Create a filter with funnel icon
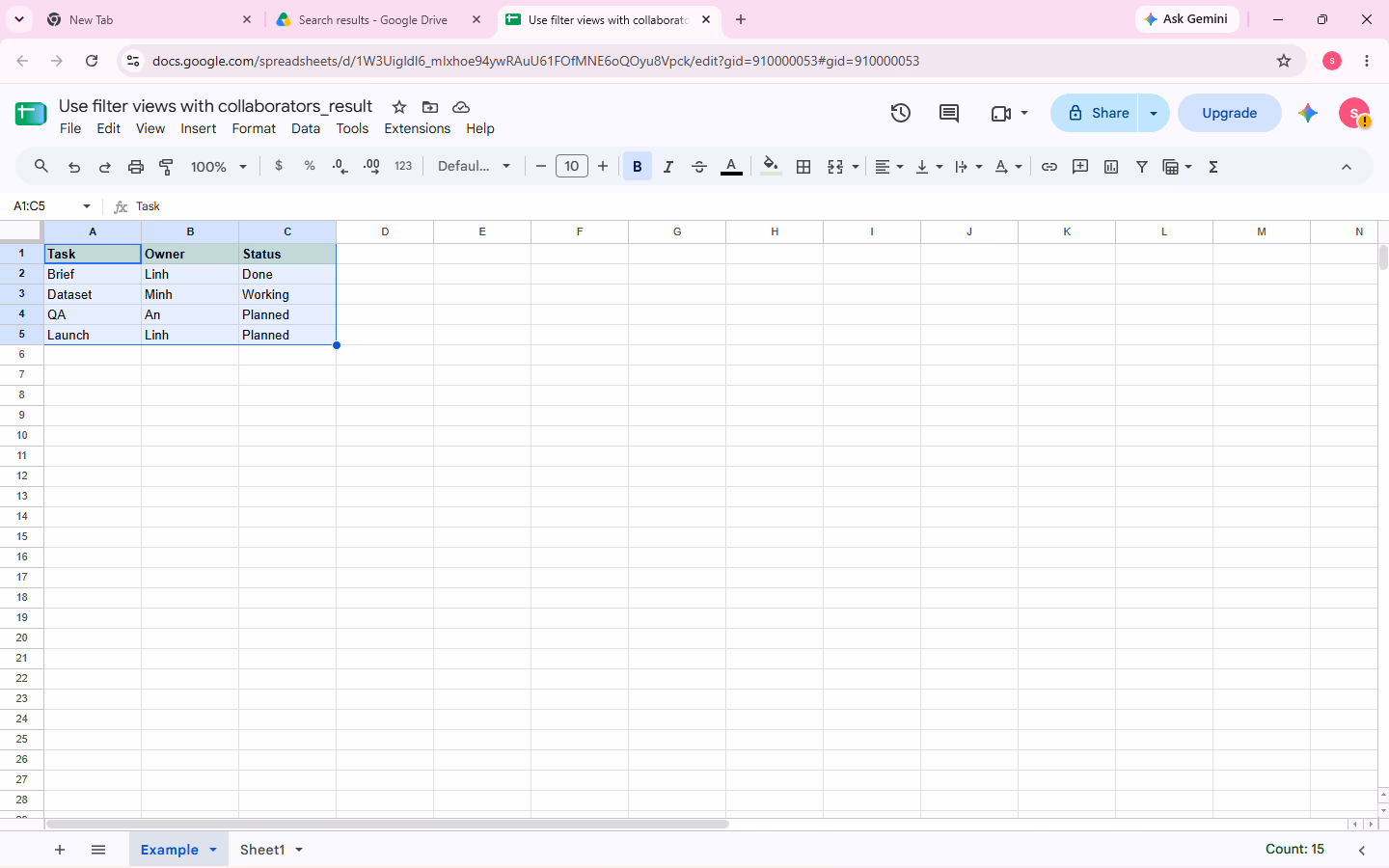 [x=1142, y=167]
